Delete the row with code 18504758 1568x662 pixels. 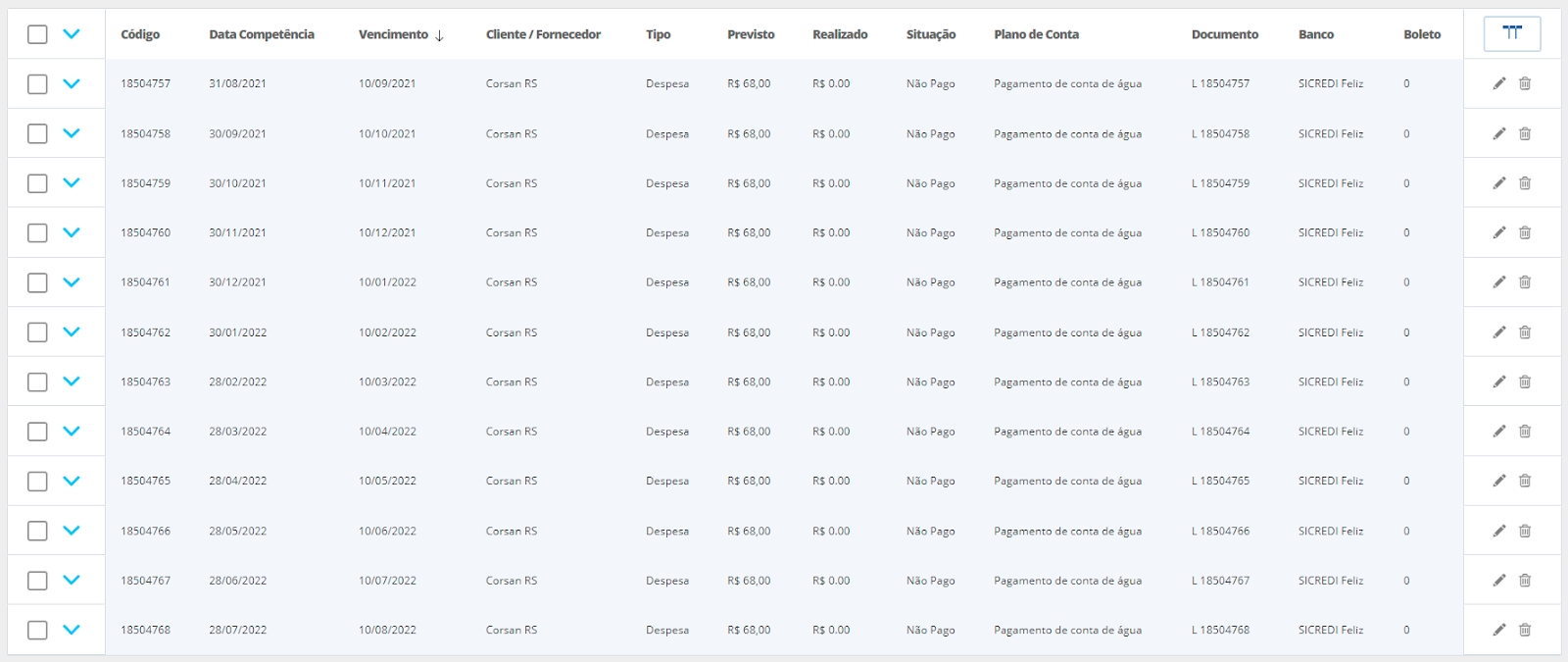[x=1525, y=133]
